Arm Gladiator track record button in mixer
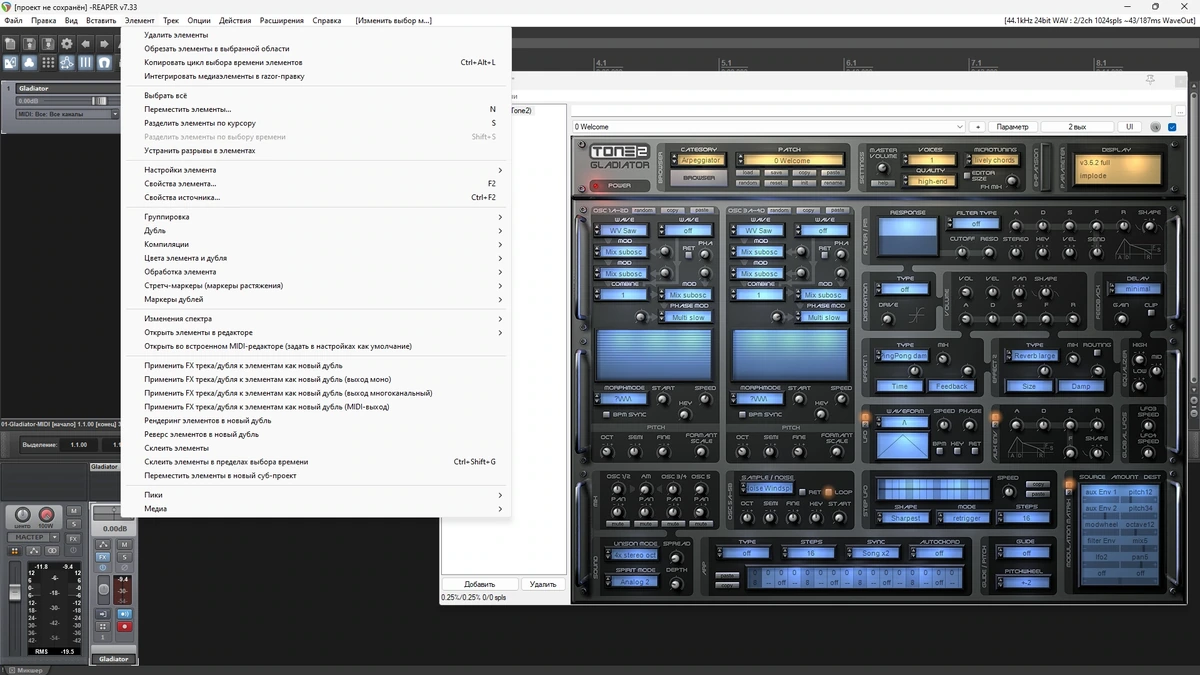 [x=124, y=627]
